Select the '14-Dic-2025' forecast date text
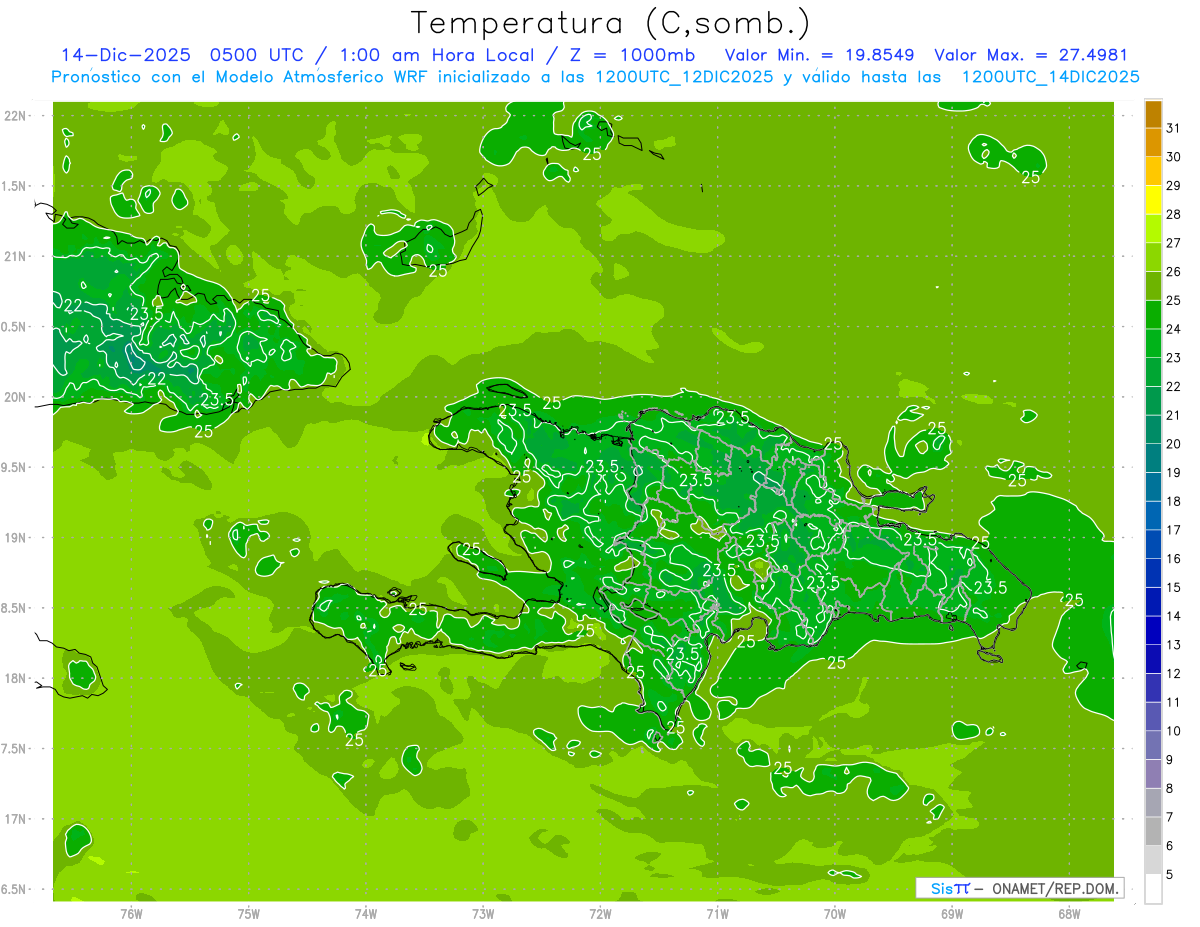 [124, 55]
